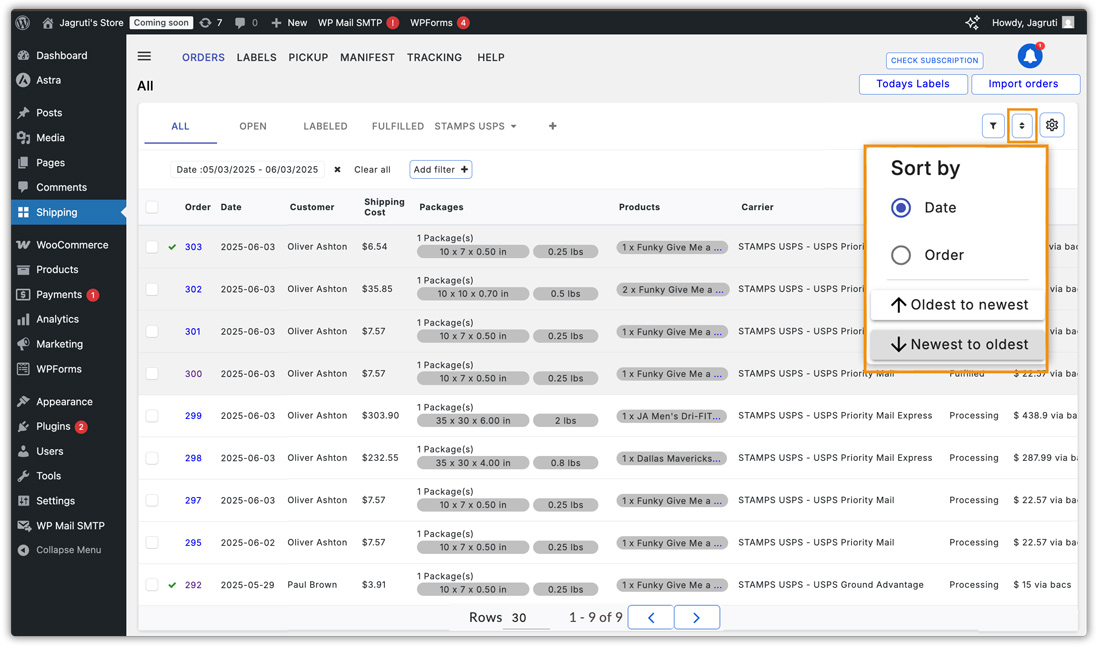Sort by Newest to oldest
This screenshot has width=1100, height=648.
point(958,345)
